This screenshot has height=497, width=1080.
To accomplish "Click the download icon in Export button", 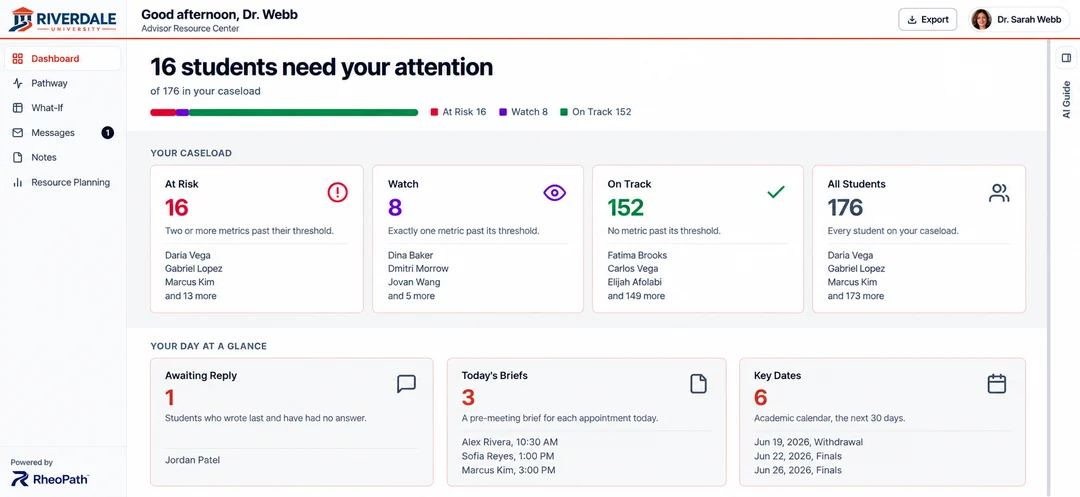I will click(x=913, y=19).
